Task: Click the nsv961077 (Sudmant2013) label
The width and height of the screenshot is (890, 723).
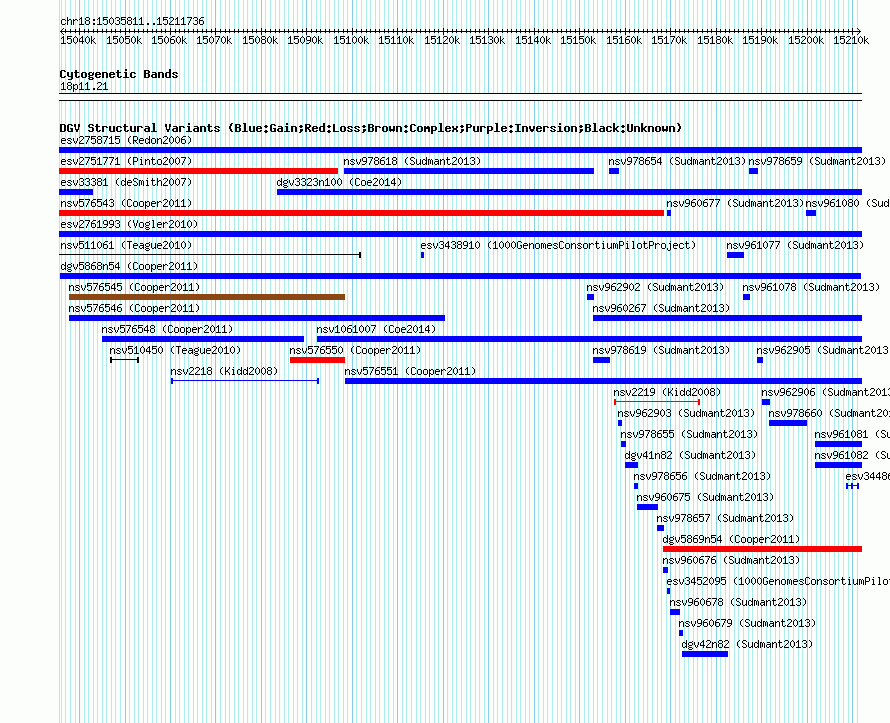Action: [x=795, y=245]
